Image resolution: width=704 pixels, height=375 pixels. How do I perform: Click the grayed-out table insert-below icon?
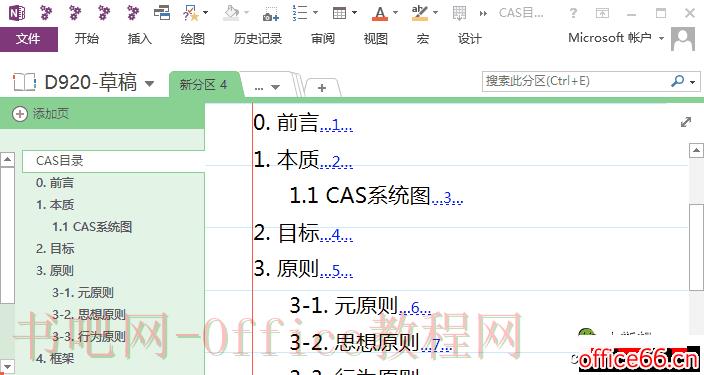459,13
